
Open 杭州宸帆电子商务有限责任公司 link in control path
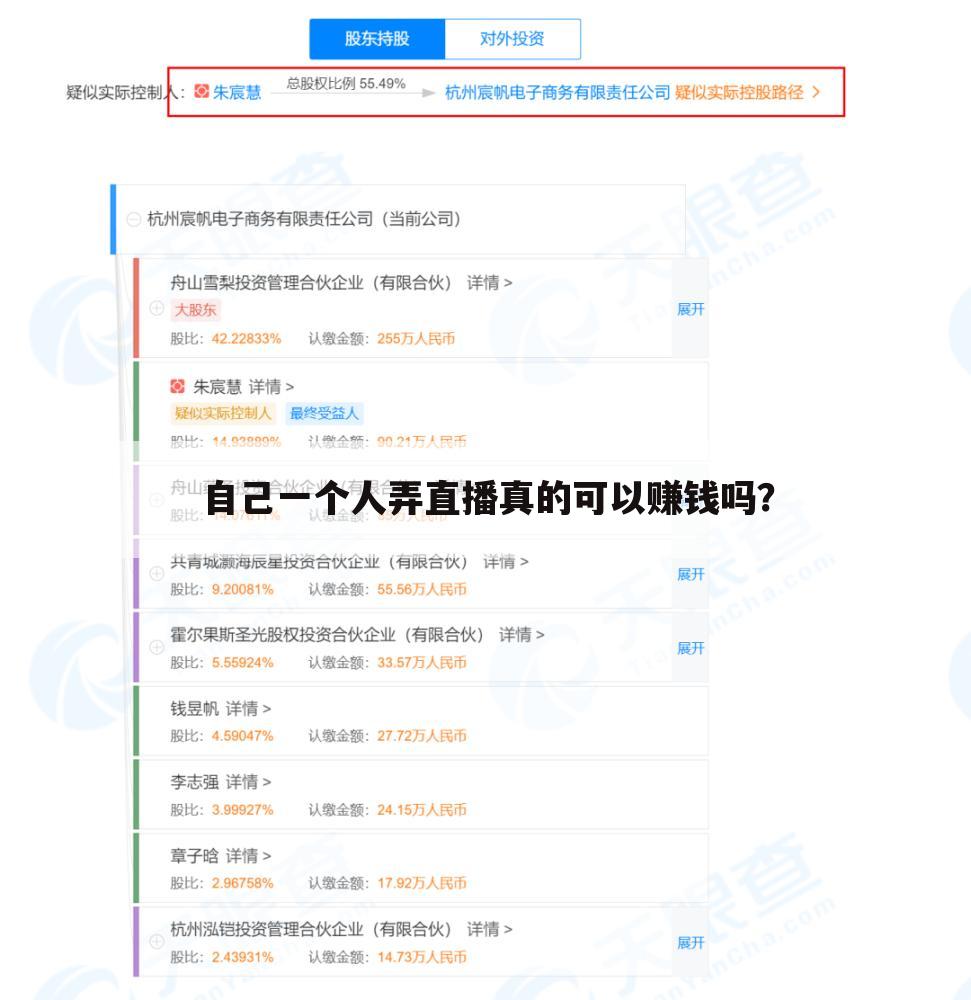click(x=557, y=92)
